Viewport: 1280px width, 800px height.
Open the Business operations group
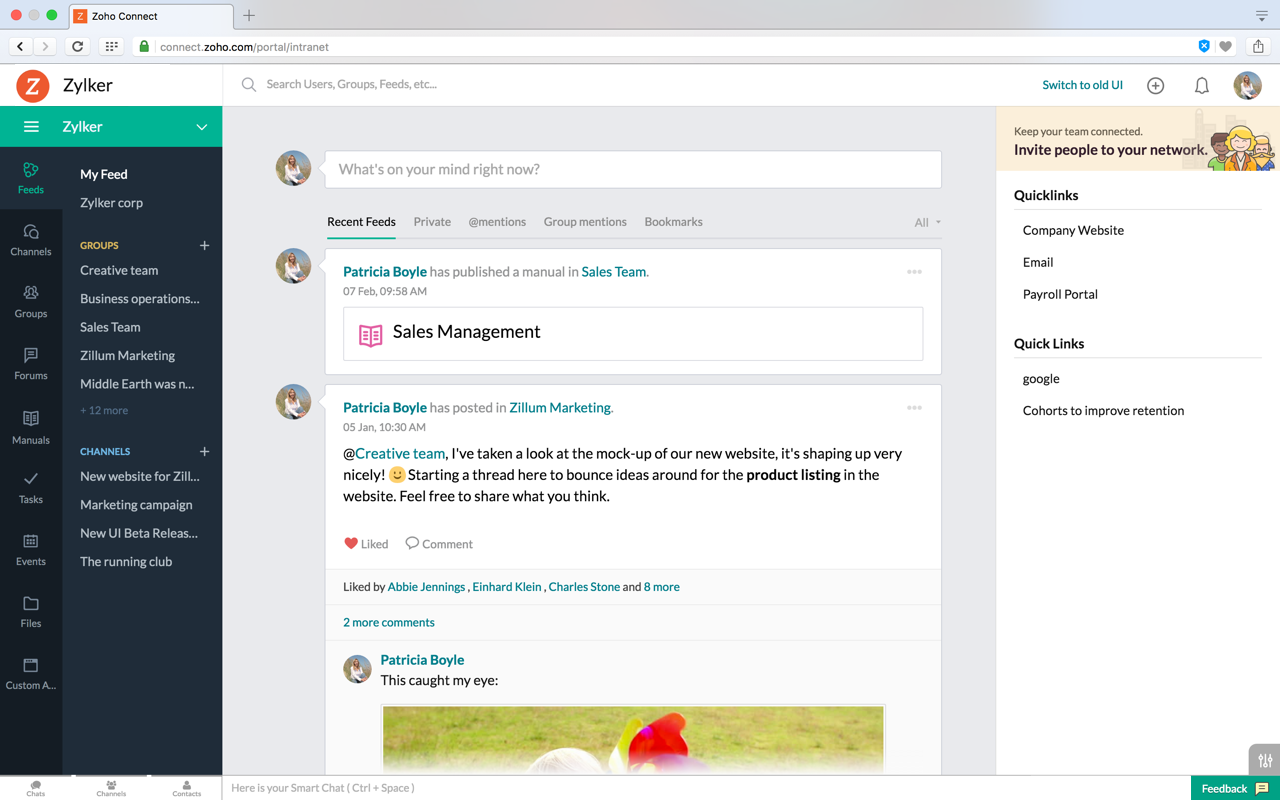click(140, 298)
